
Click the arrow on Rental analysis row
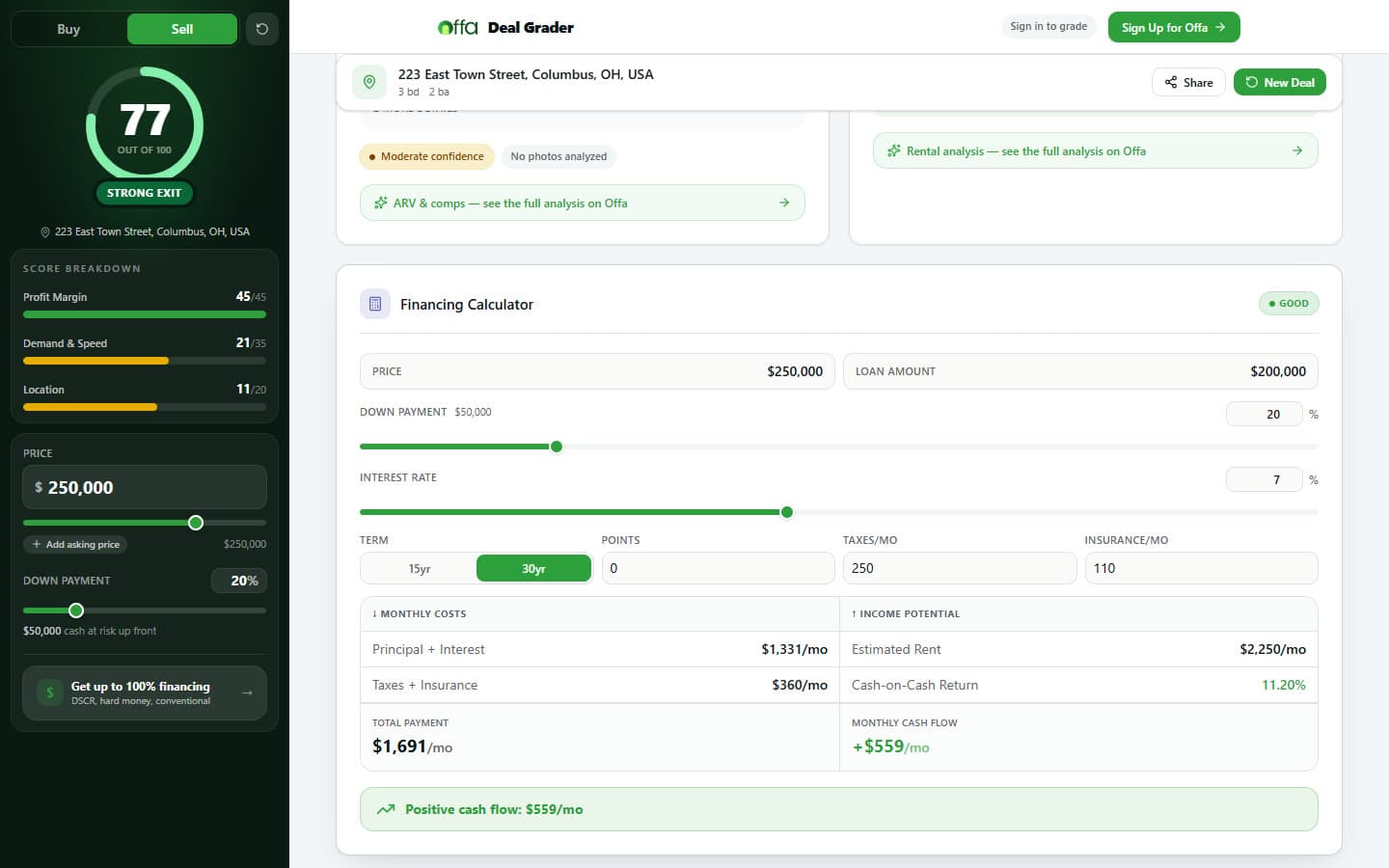1297,150
